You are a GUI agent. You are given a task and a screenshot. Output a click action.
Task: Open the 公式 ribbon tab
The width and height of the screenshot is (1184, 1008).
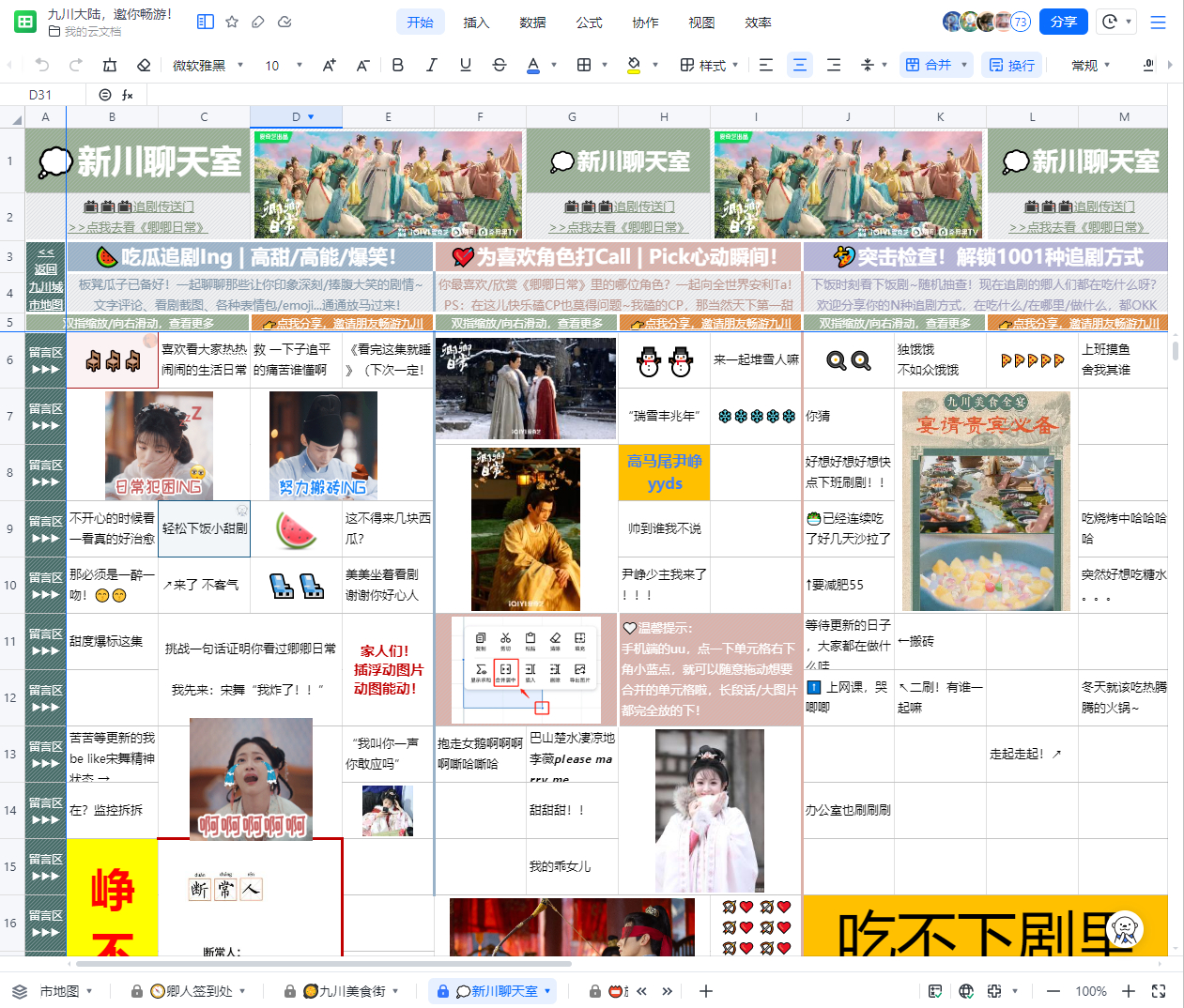(x=589, y=23)
